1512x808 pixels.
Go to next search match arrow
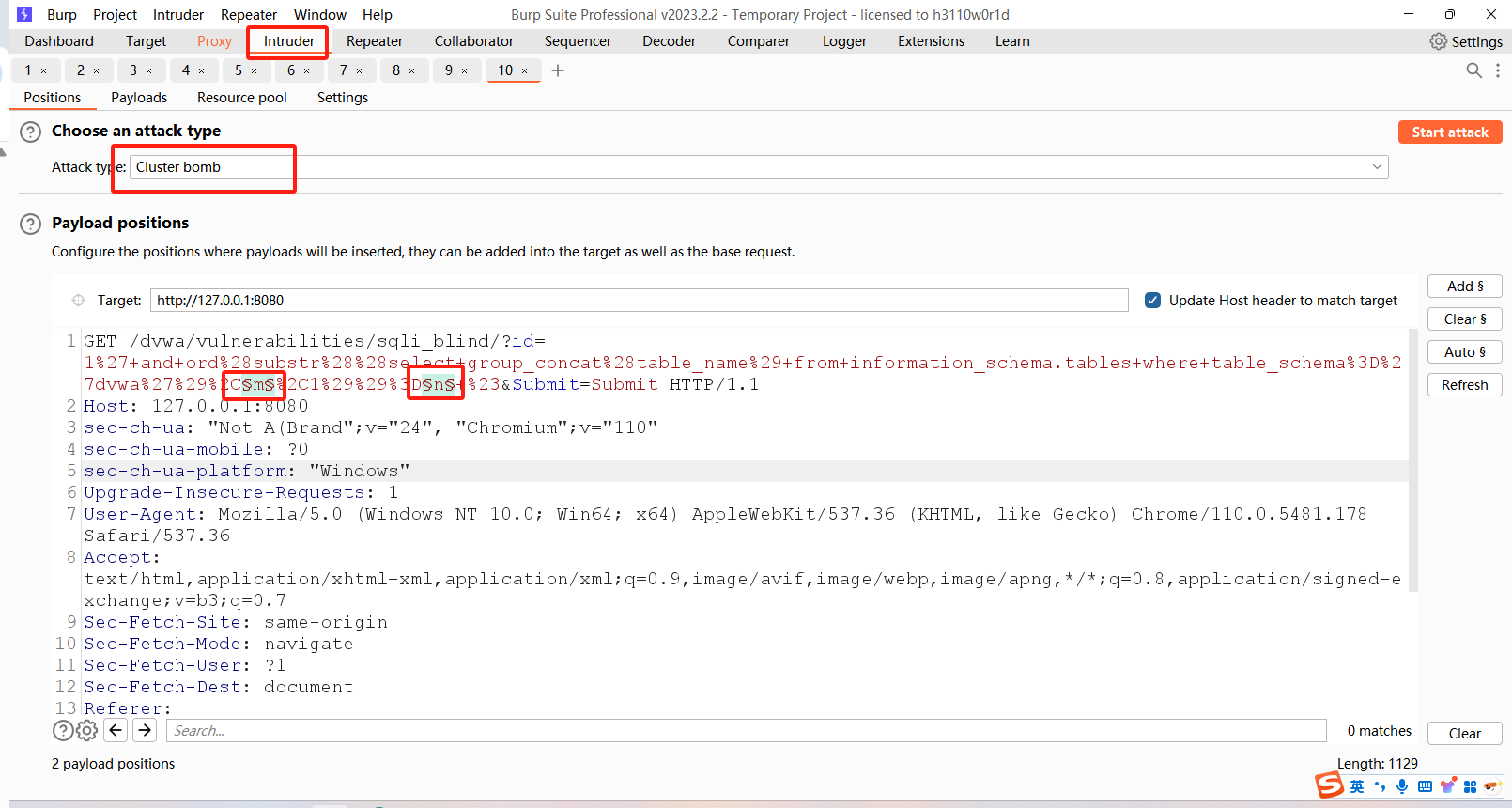[x=145, y=730]
